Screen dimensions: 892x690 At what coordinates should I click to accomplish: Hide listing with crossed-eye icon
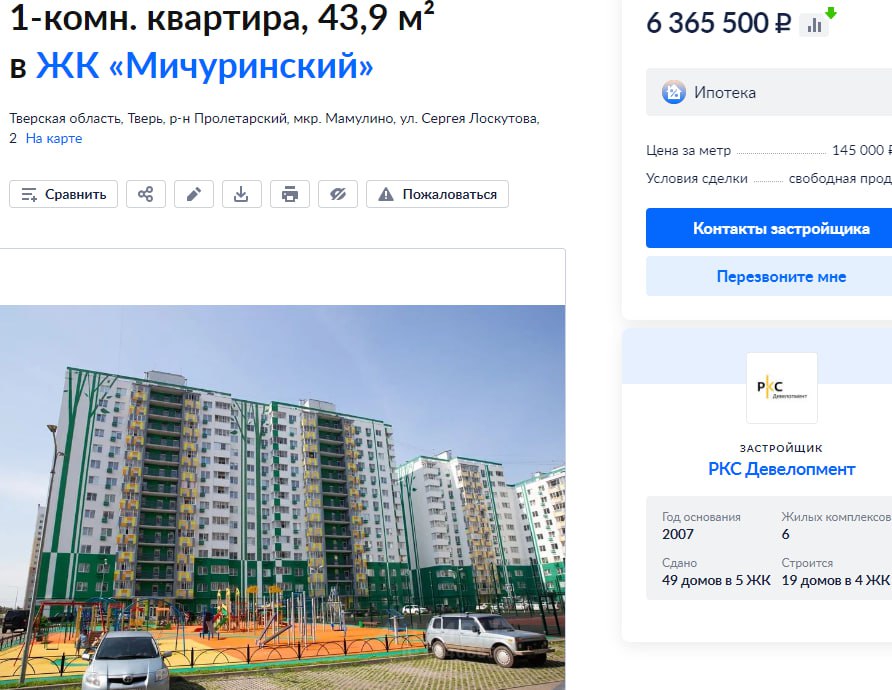click(338, 194)
